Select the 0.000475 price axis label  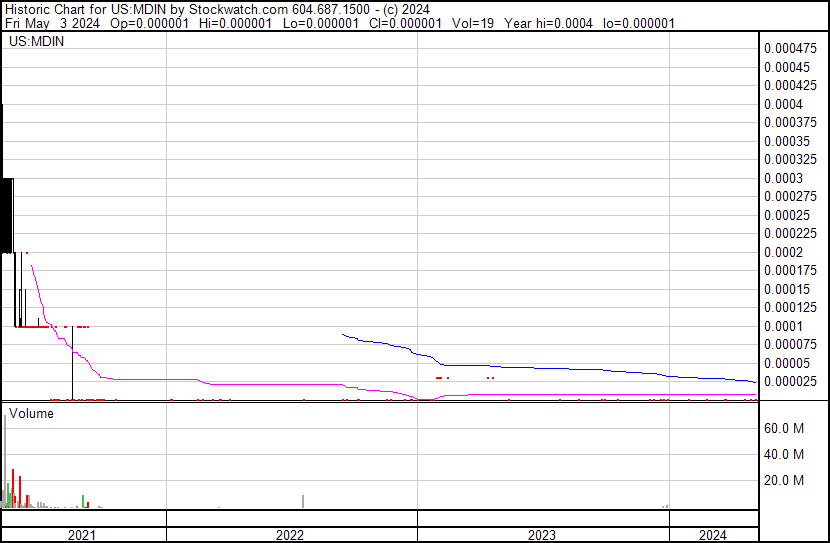pos(790,49)
